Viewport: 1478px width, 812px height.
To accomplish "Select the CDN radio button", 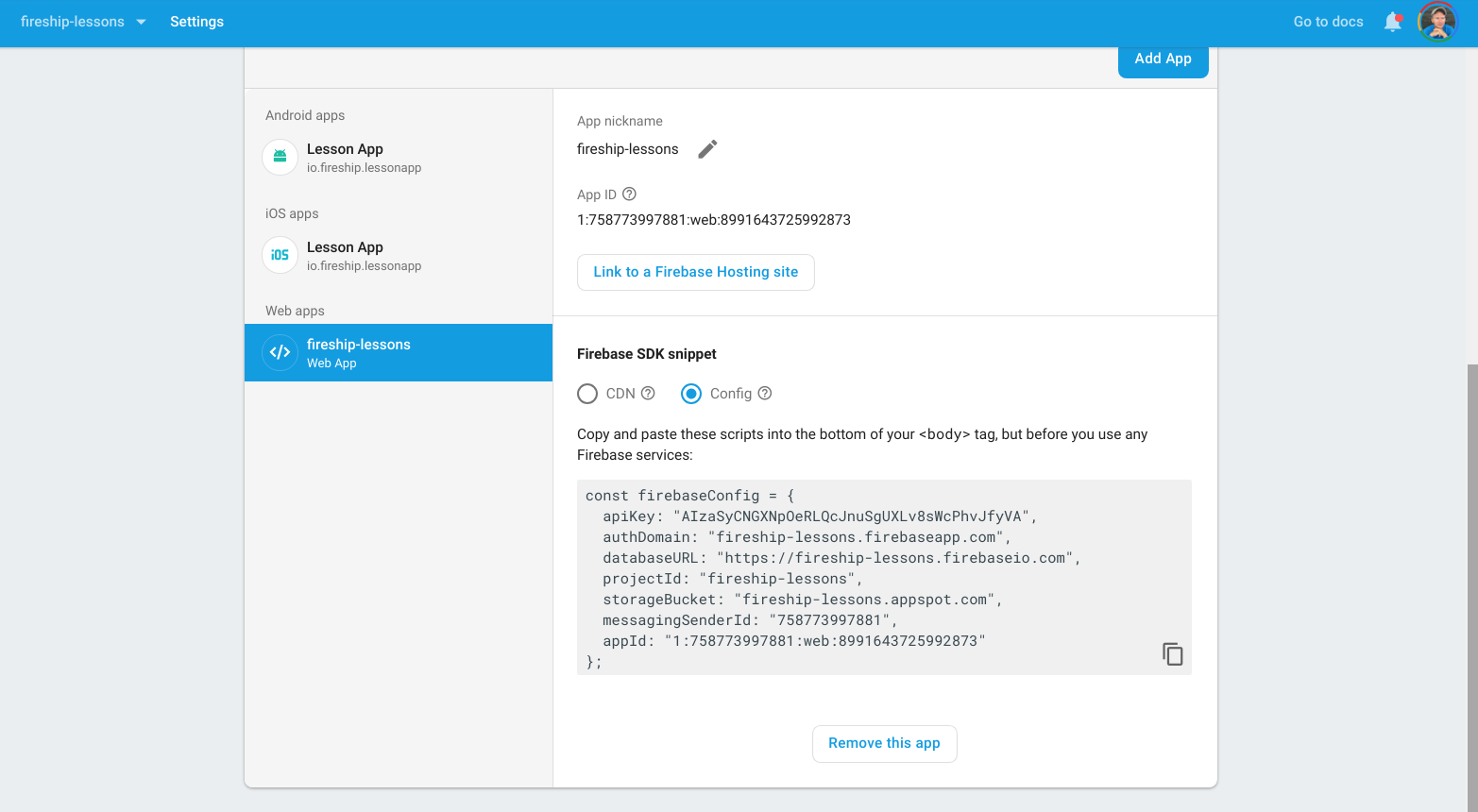I will pos(587,394).
